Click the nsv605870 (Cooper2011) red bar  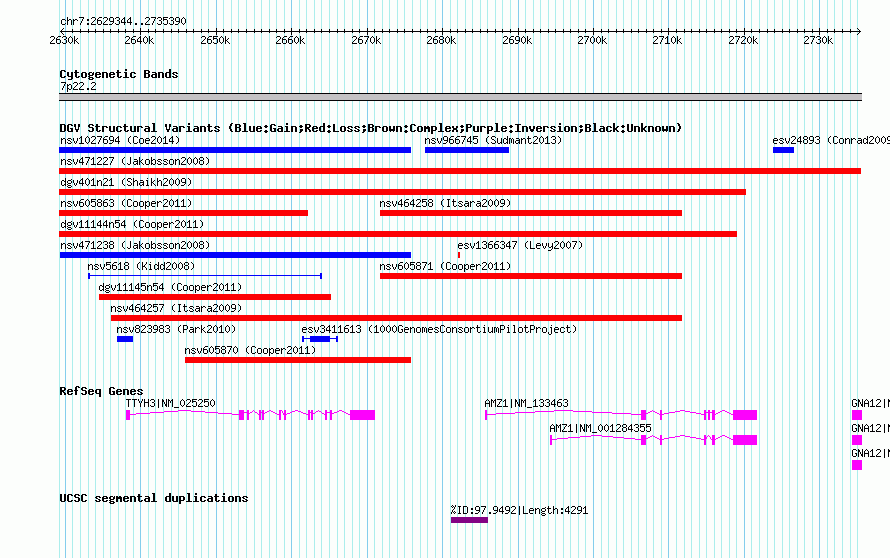(298, 360)
